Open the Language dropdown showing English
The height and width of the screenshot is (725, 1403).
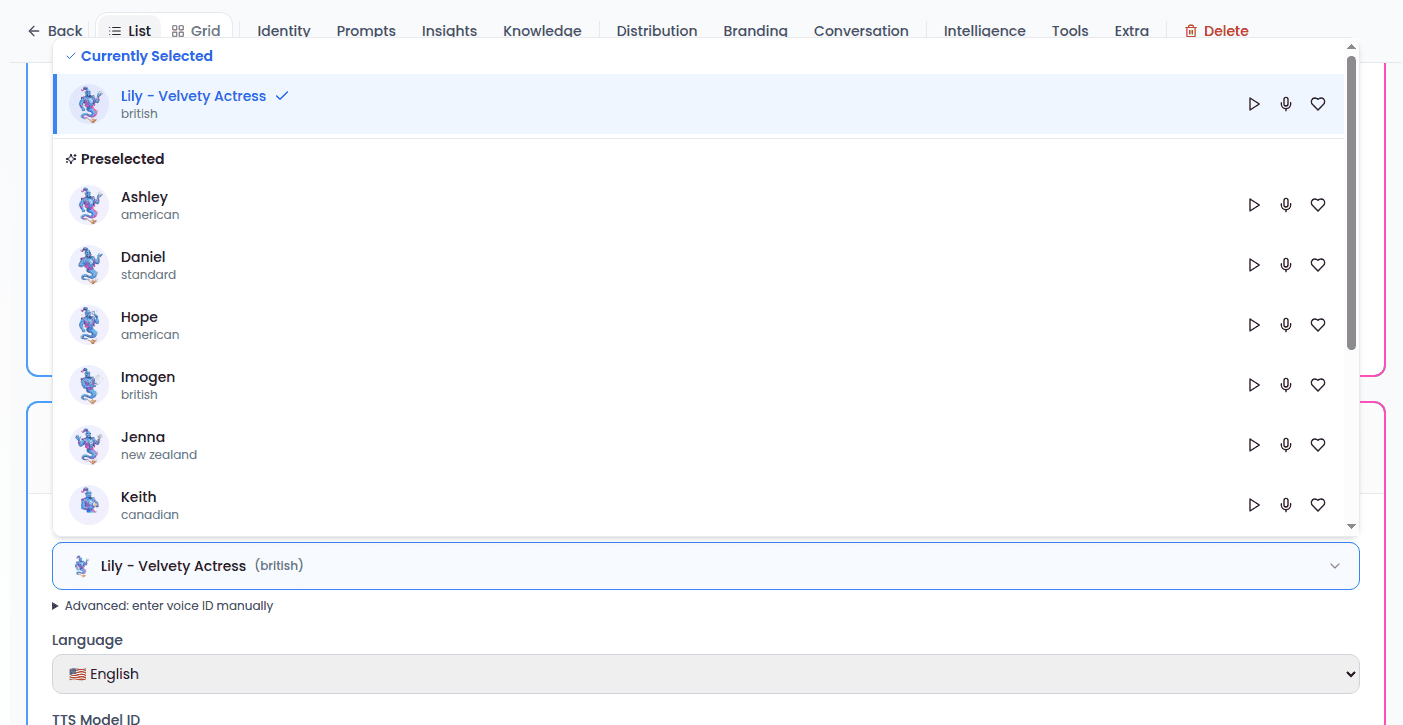point(706,674)
